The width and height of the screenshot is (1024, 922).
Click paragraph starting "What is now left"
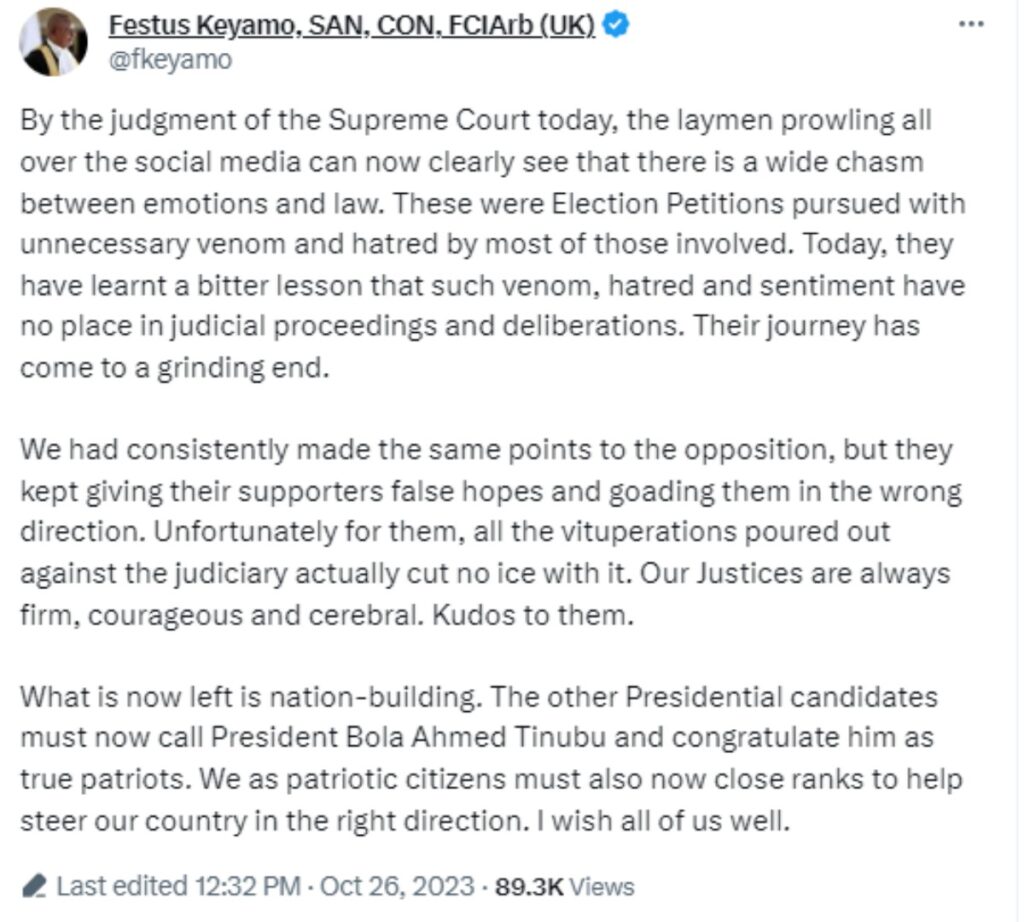pos(480,758)
